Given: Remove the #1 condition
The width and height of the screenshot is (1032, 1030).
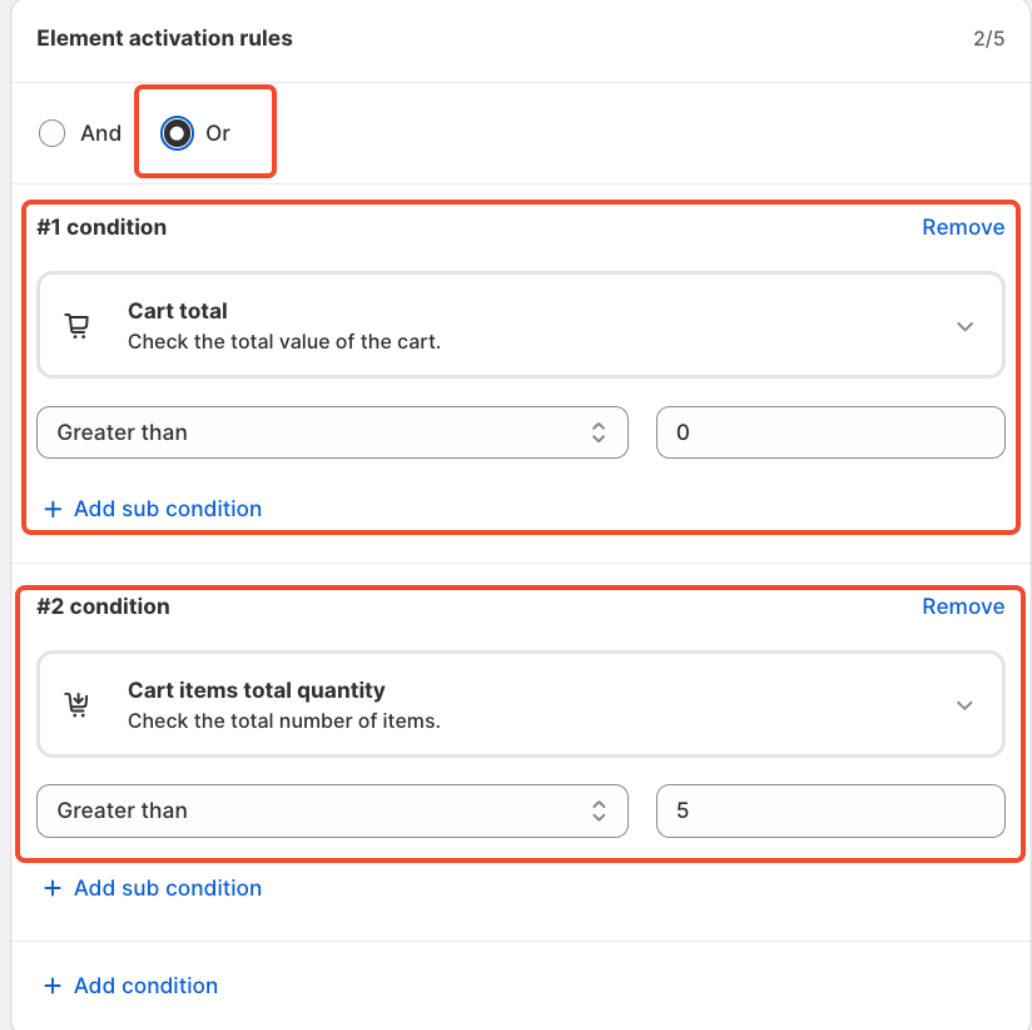Looking at the screenshot, I should tap(963, 227).
